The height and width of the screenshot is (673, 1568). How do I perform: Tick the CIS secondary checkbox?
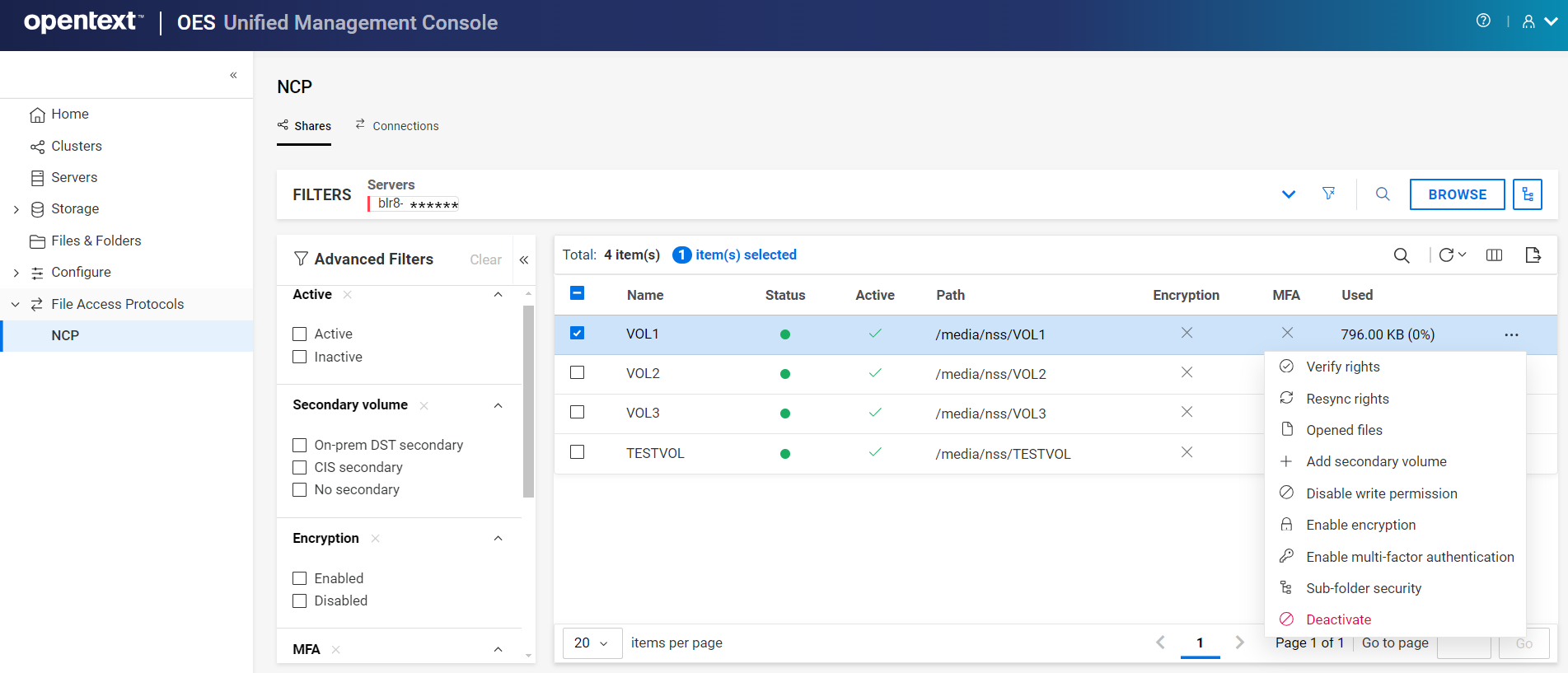click(300, 468)
